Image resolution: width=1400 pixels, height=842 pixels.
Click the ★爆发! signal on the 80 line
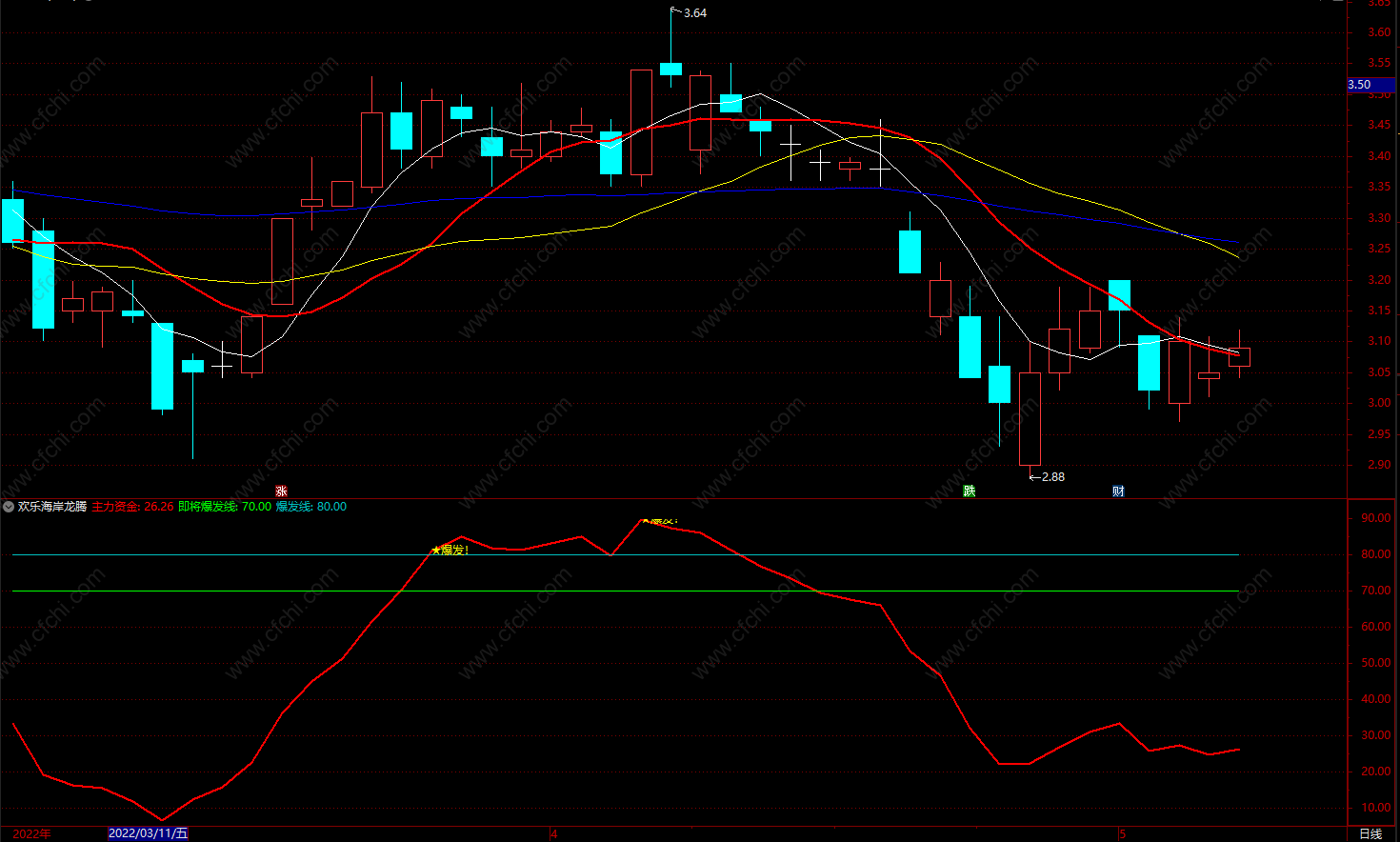tap(450, 551)
